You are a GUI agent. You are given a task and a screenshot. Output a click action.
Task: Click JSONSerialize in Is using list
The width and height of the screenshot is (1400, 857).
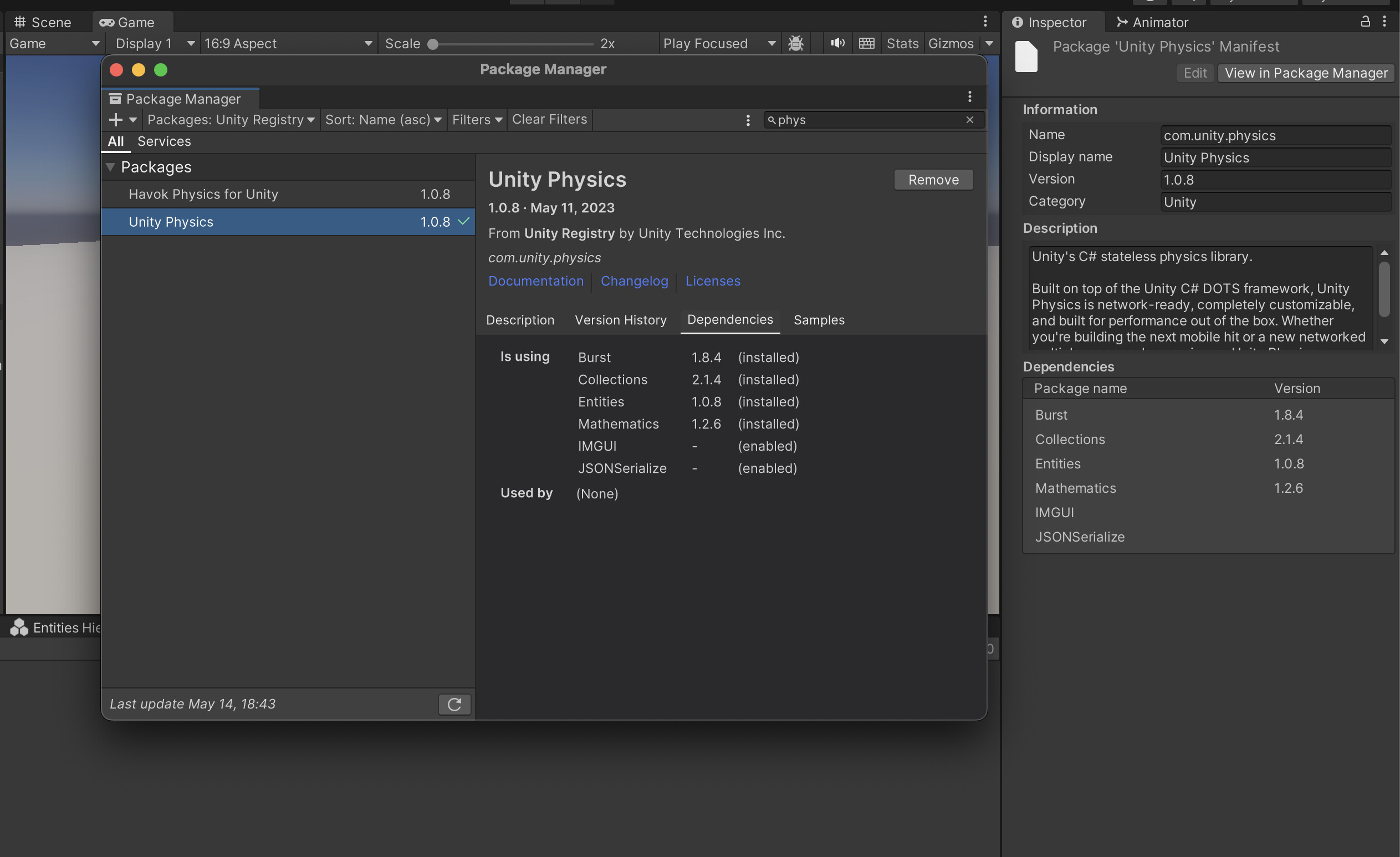tap(622, 468)
